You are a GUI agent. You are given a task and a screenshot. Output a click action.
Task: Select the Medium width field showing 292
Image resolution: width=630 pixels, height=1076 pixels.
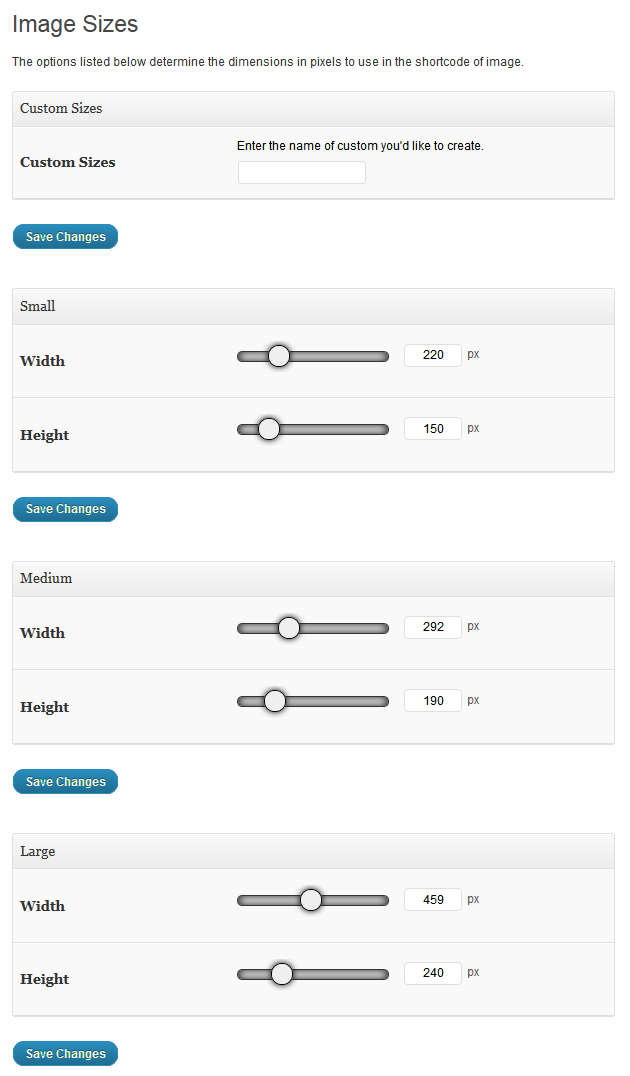(433, 627)
